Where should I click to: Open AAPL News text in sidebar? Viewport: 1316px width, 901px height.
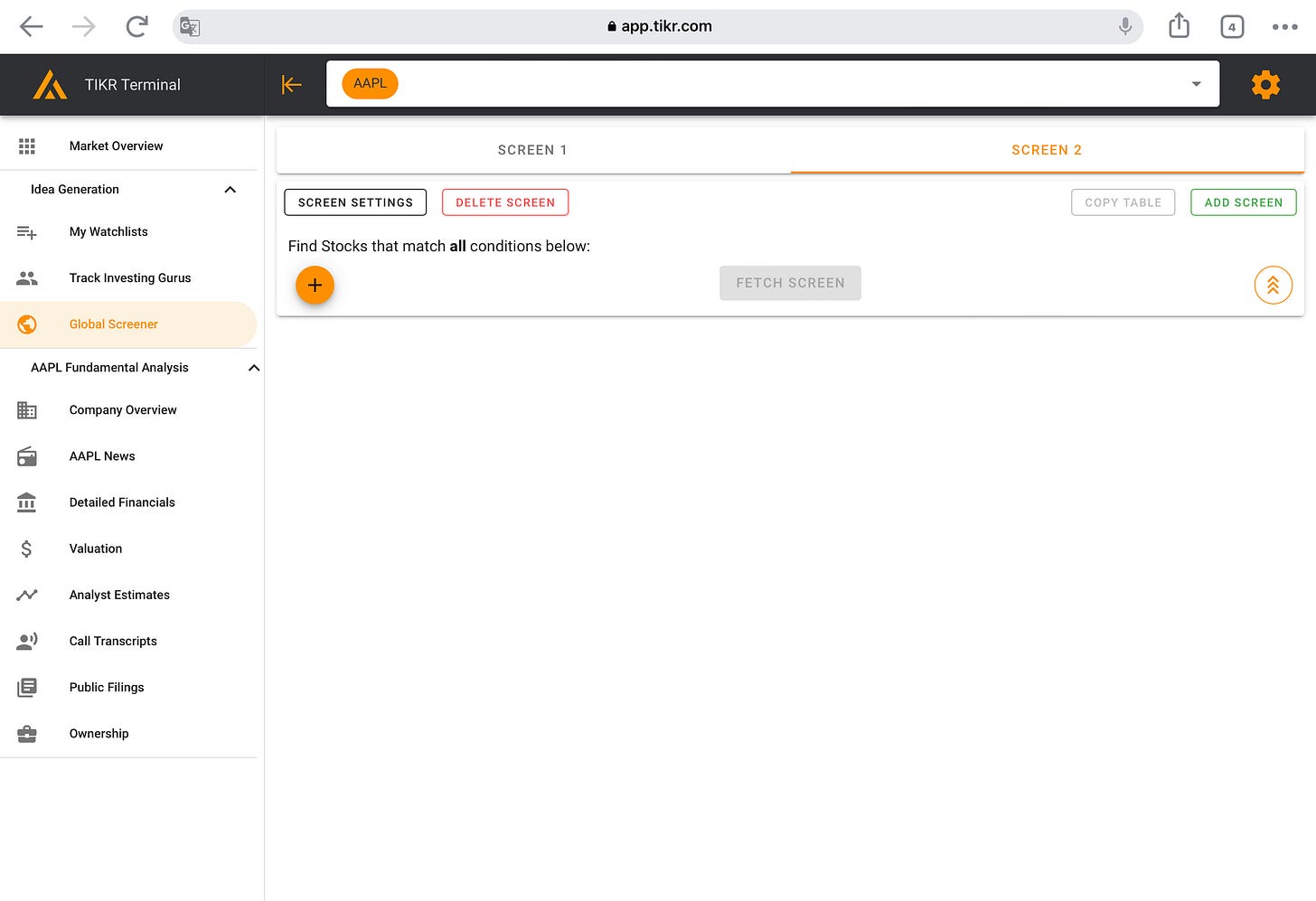tap(102, 456)
